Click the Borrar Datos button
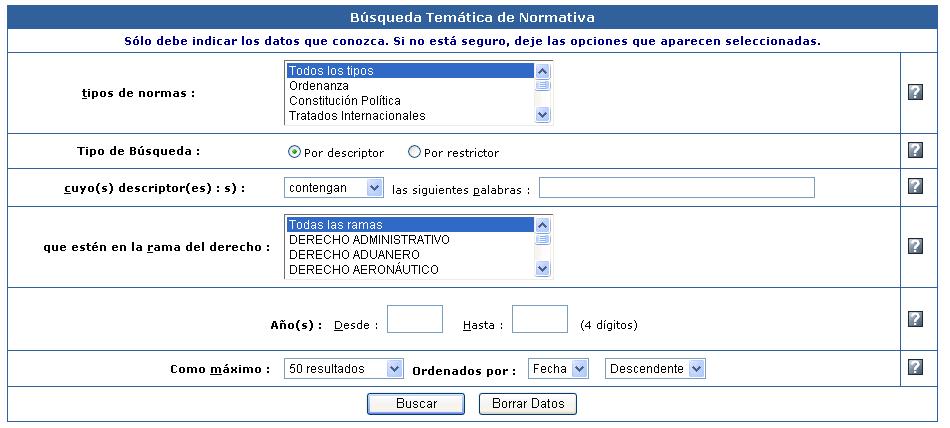 tap(528, 404)
